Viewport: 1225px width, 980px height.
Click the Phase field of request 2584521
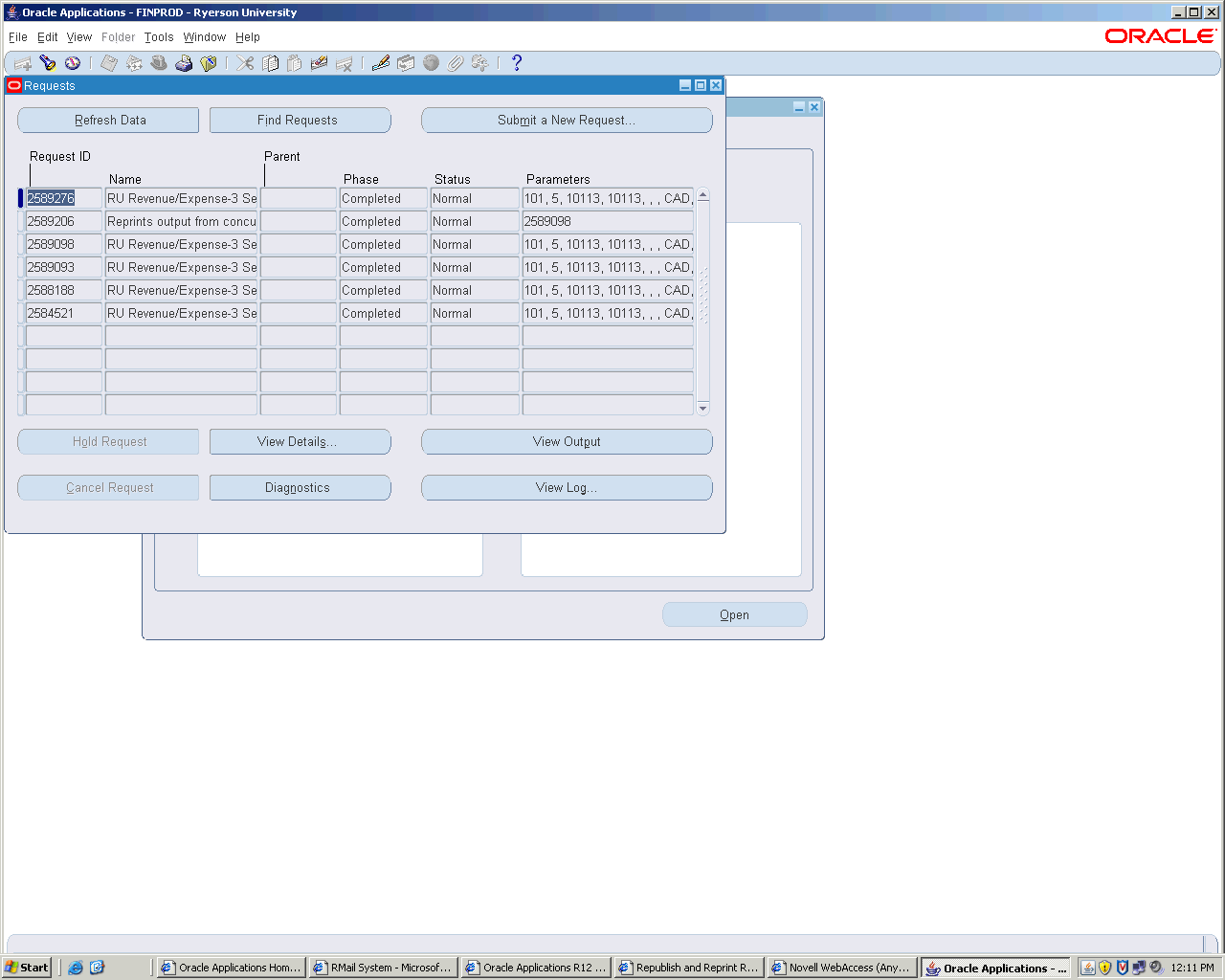(383, 314)
